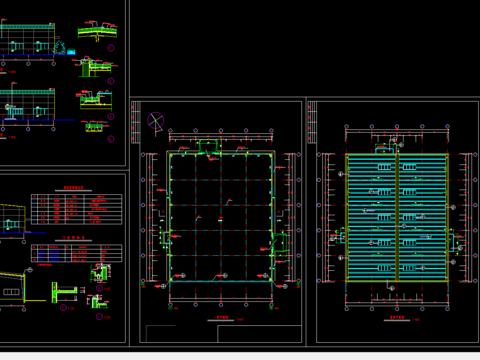Select the second elevation with the blue ground line
This screenshot has width=480, height=360.
[x=27, y=105]
